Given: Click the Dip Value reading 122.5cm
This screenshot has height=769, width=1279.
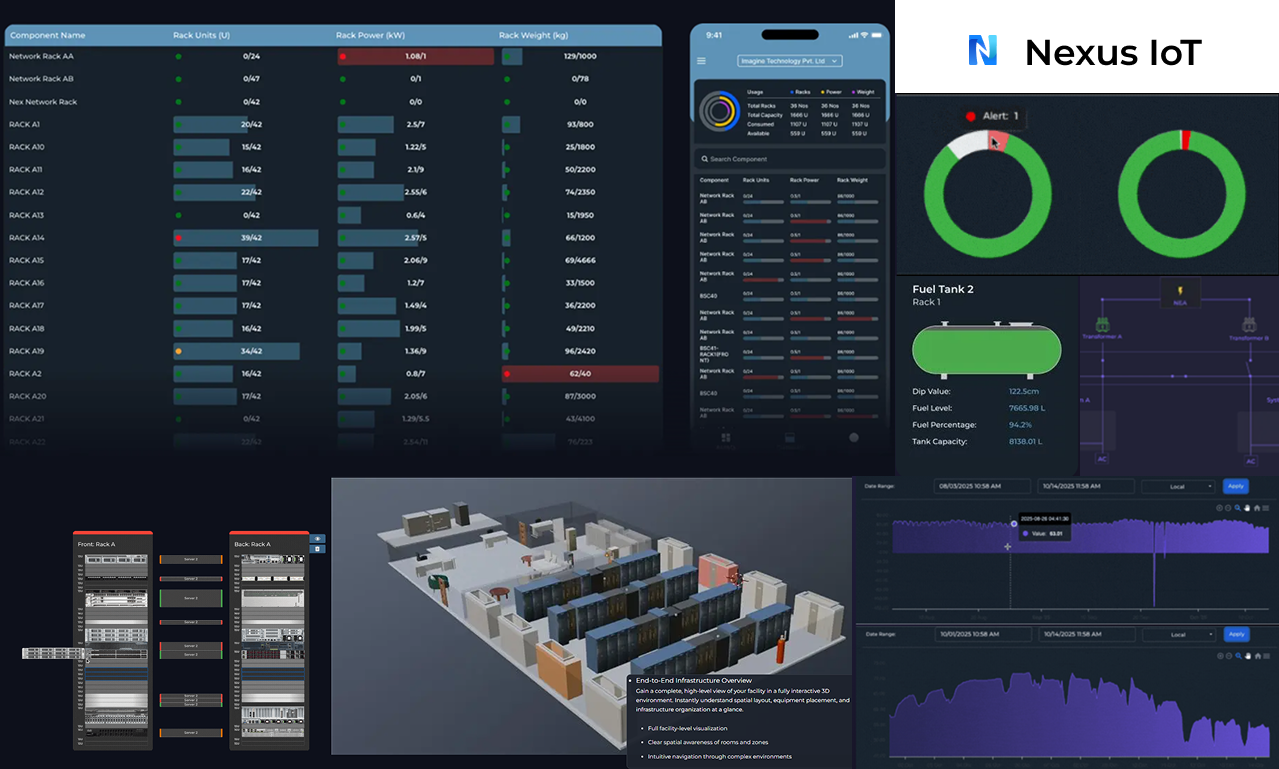Looking at the screenshot, I should [x=1025, y=391].
